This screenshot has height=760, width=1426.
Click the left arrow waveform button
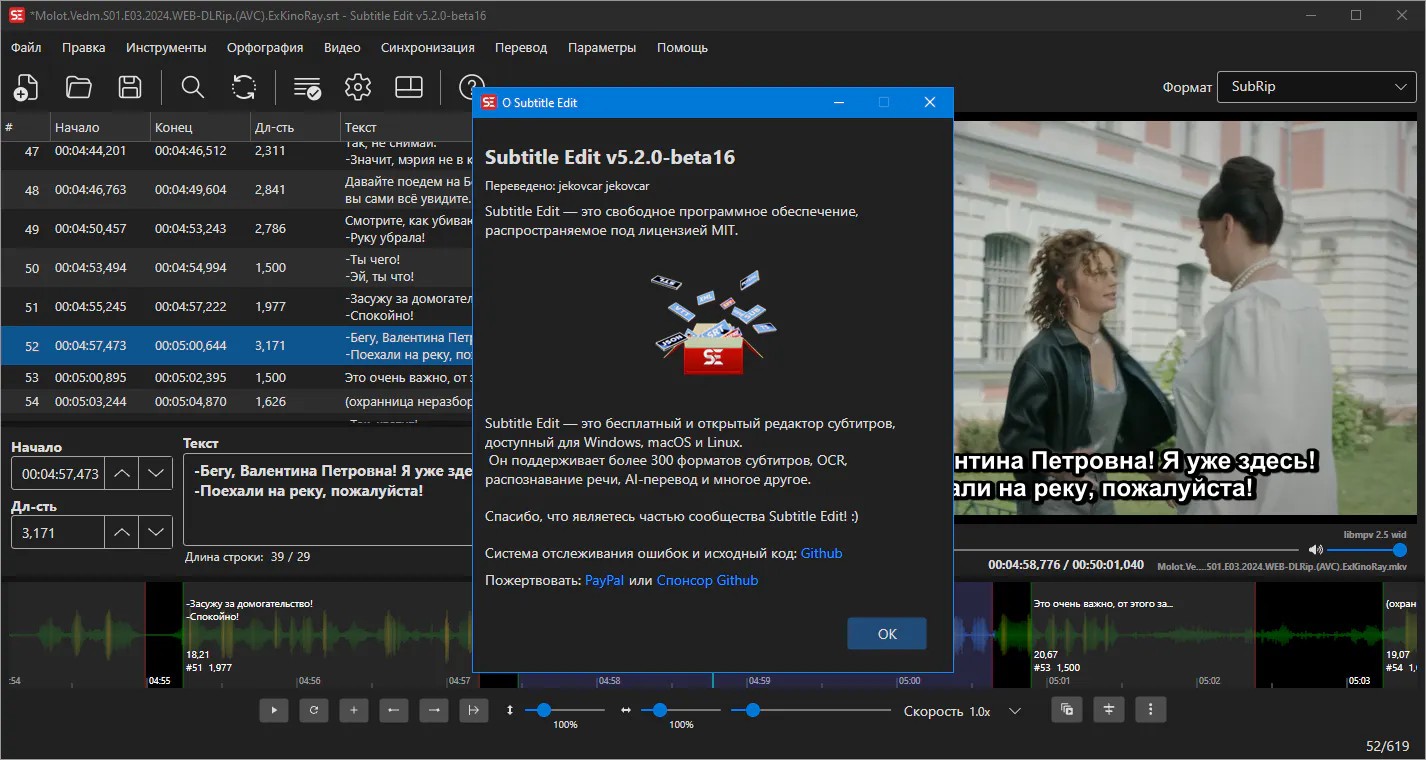[393, 710]
